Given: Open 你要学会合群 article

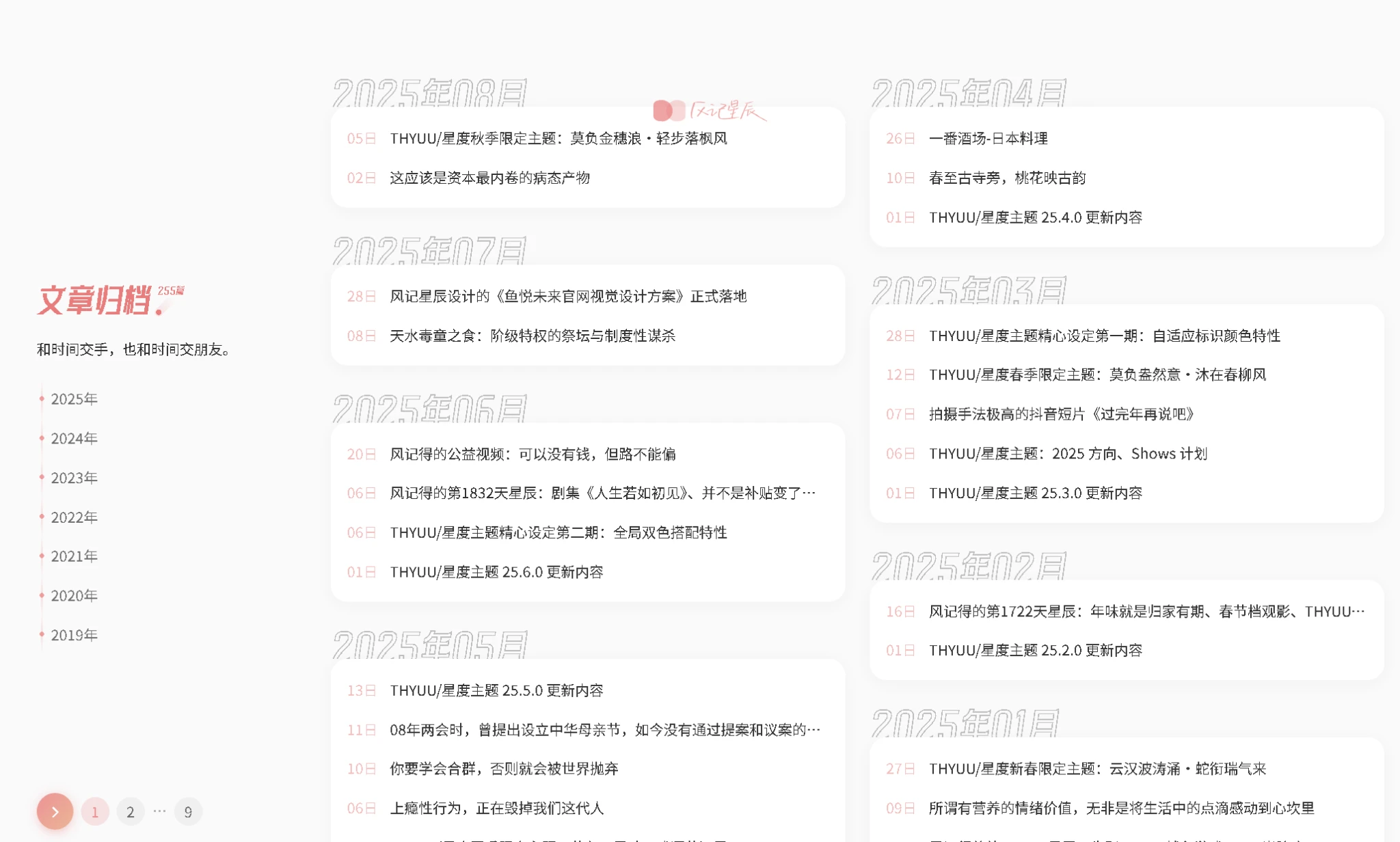Looking at the screenshot, I should coord(504,769).
